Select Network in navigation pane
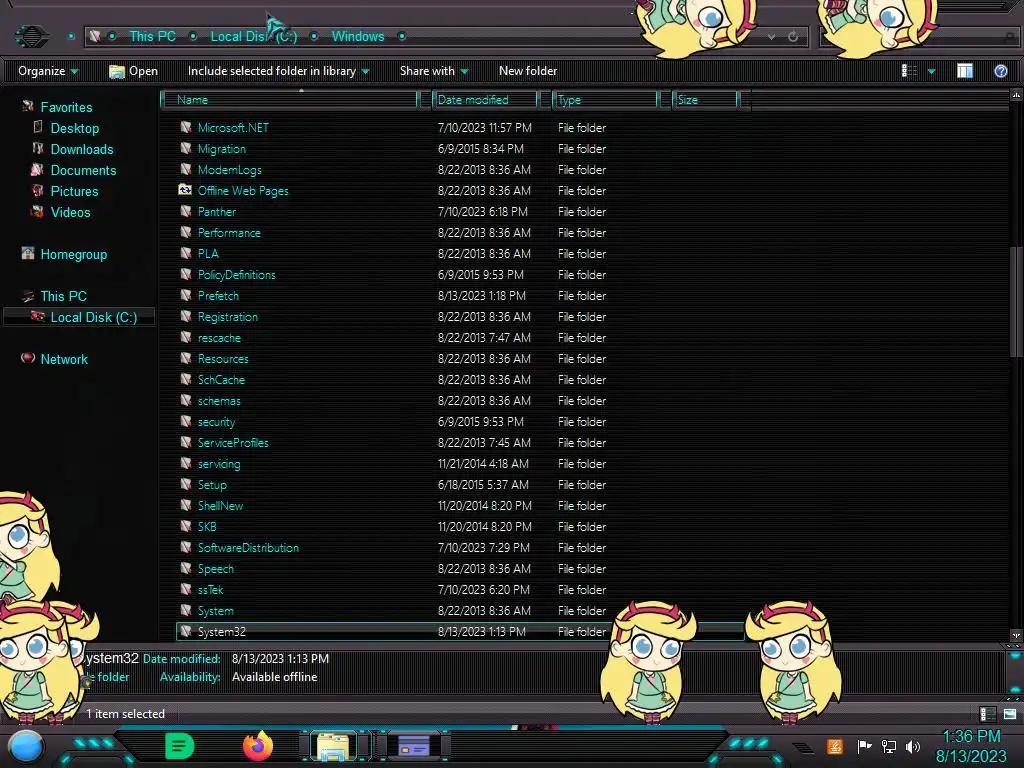The image size is (1024, 768). [64, 359]
